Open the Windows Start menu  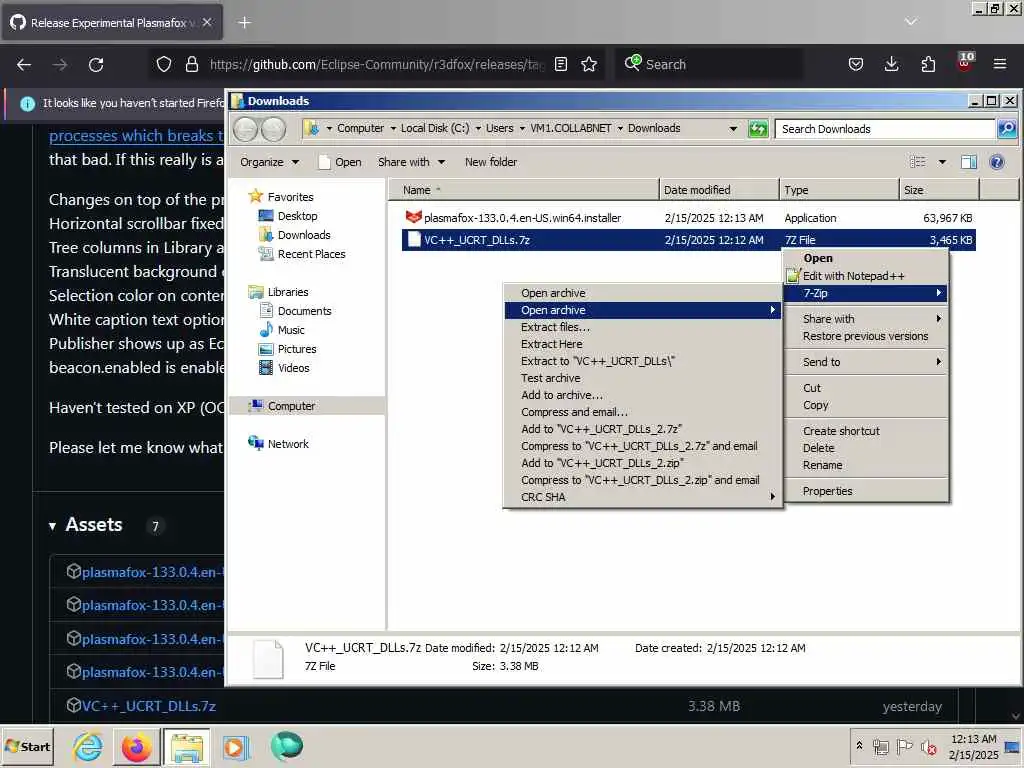[x=27, y=746]
